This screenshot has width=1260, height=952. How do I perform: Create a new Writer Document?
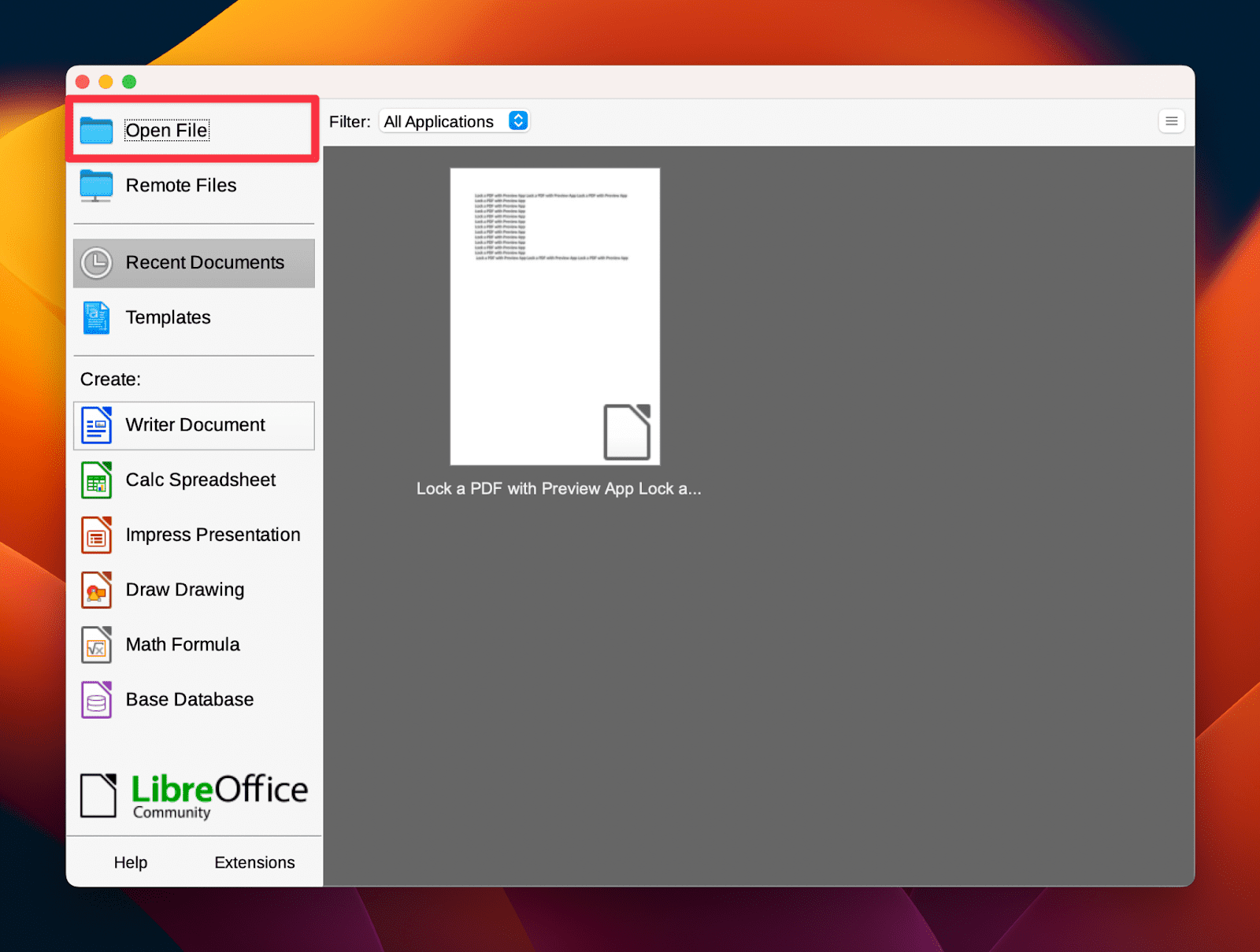click(x=194, y=426)
